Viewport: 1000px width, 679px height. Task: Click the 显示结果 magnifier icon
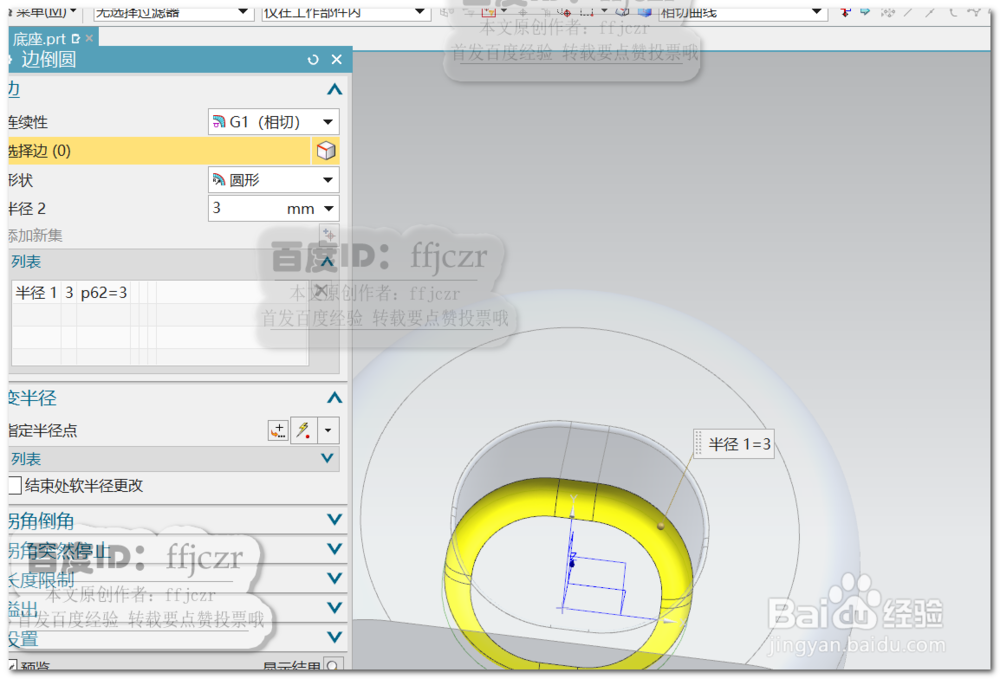(x=333, y=666)
